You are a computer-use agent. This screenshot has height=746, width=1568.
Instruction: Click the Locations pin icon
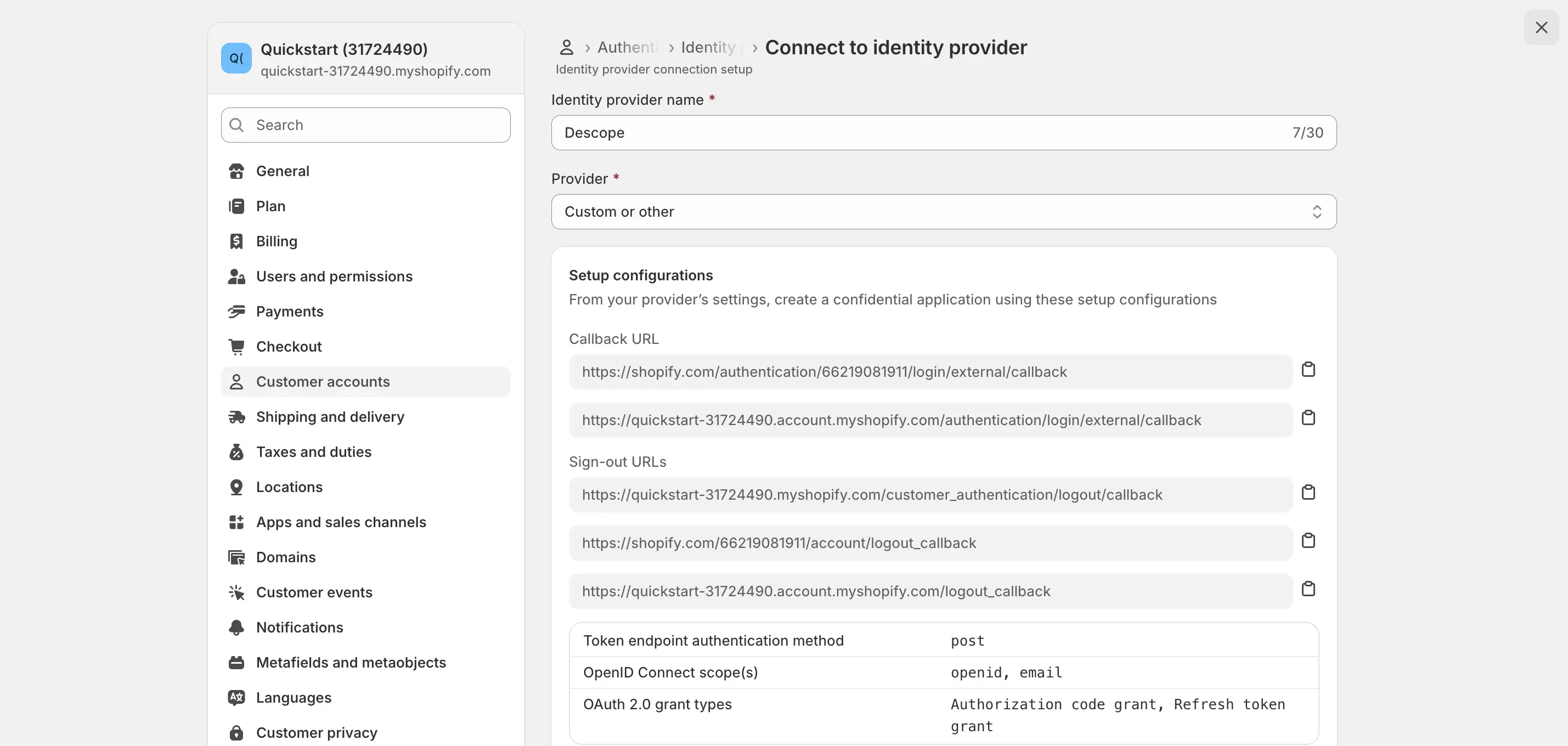tap(236, 487)
